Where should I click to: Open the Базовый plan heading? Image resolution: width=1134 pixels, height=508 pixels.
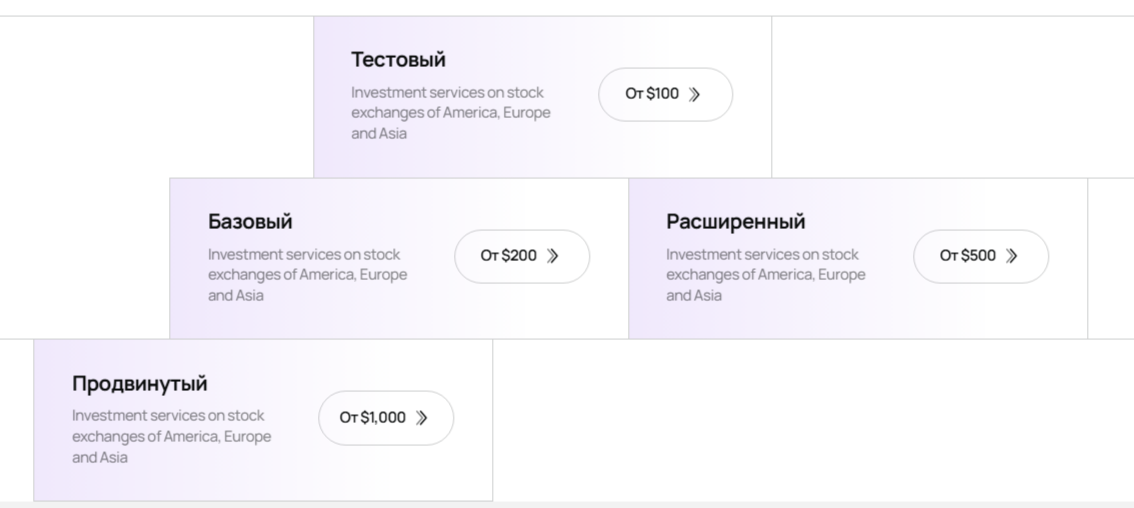click(x=250, y=221)
